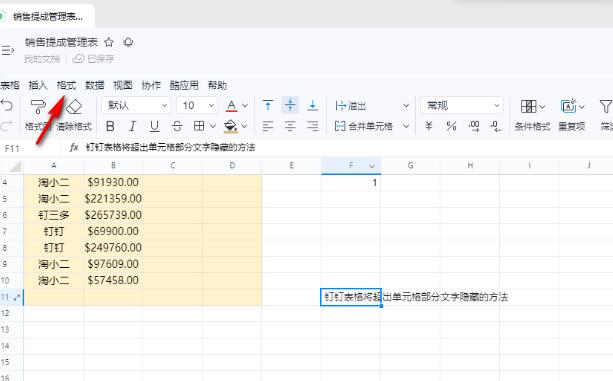Click the 我的文档 link
Screen dimensions: 613x381
pyautogui.click(x=42, y=59)
